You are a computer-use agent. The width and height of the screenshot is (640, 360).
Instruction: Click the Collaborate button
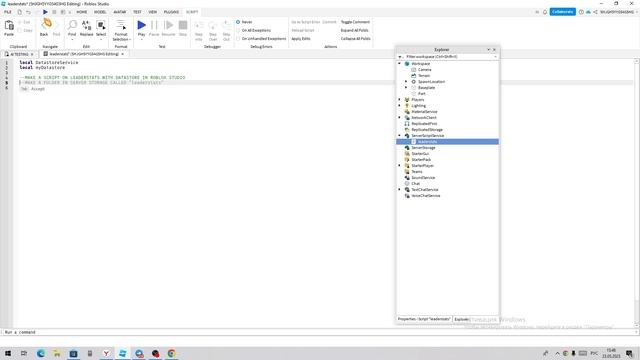pyautogui.click(x=562, y=12)
